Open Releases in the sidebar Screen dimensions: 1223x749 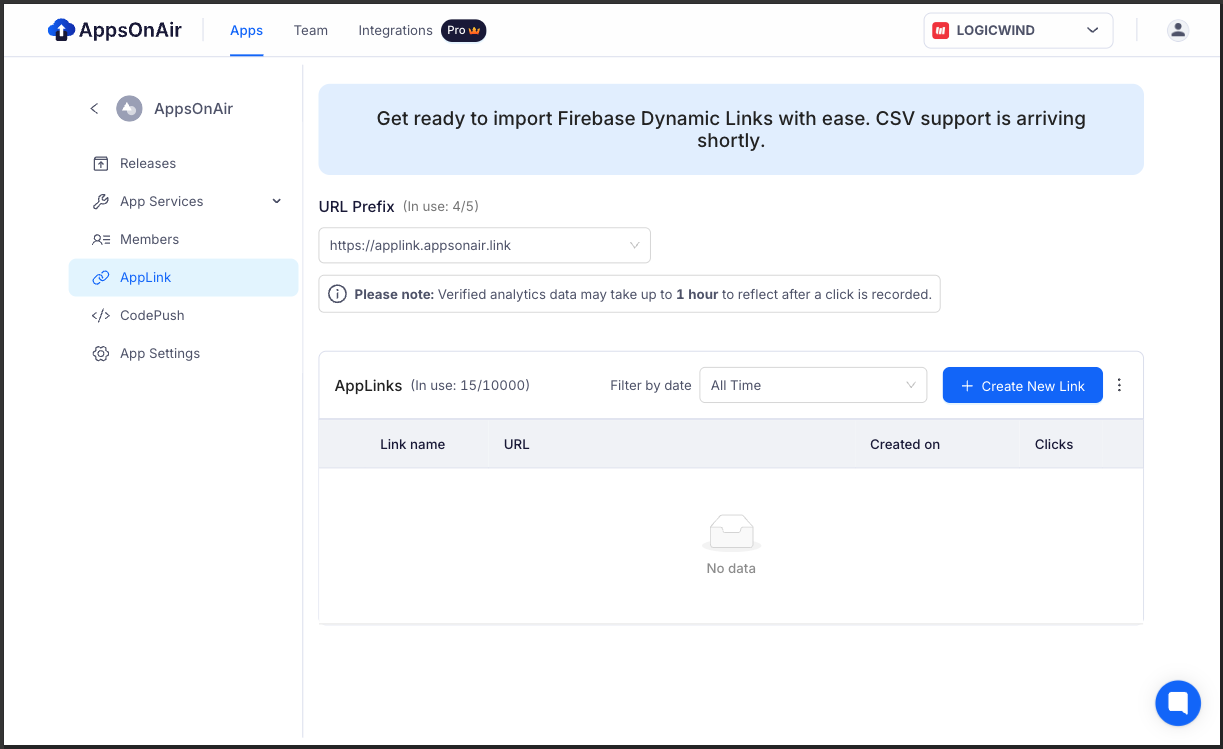point(183,163)
